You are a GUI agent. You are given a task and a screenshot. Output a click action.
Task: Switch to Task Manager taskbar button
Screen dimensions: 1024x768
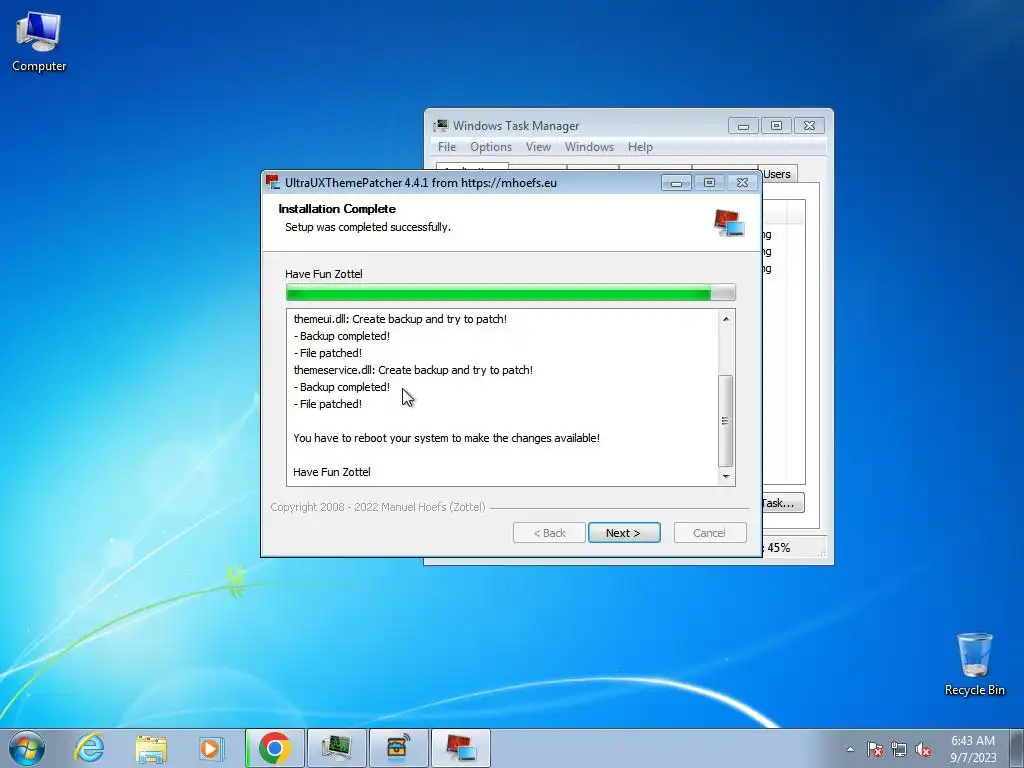[336, 748]
